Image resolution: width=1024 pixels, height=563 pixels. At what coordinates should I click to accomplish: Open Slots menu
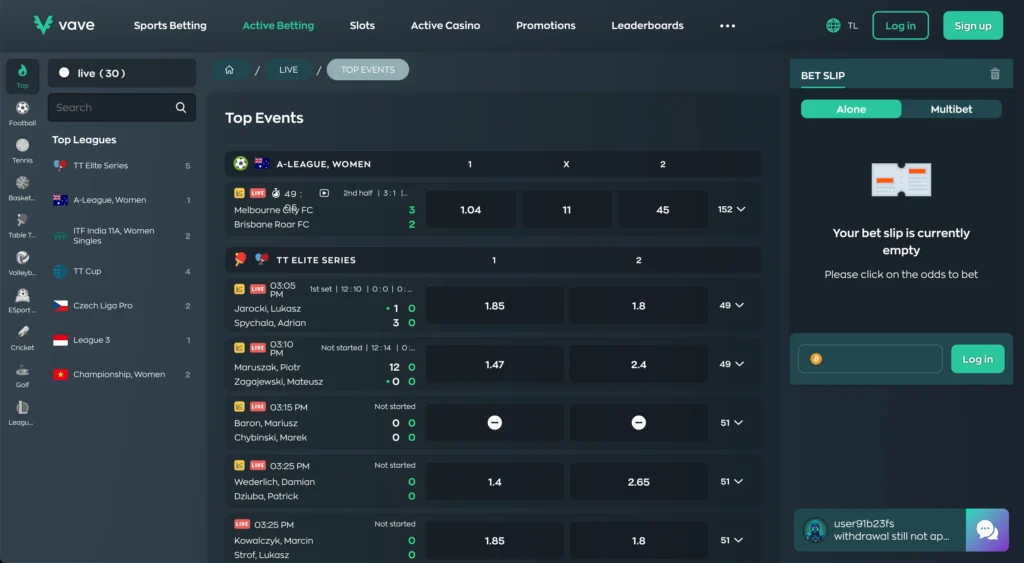(x=362, y=25)
